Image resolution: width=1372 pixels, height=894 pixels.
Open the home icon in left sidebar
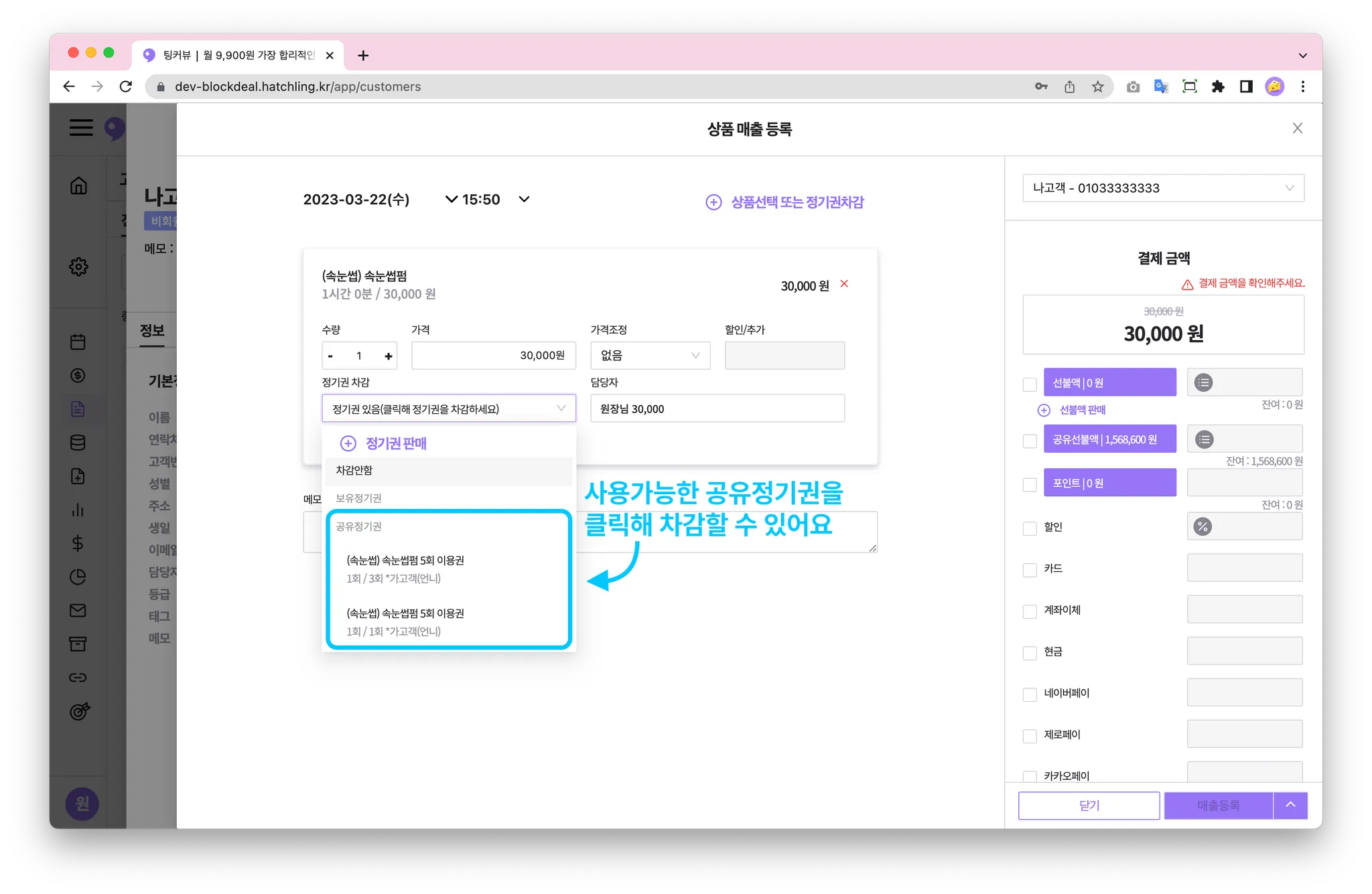(x=78, y=185)
